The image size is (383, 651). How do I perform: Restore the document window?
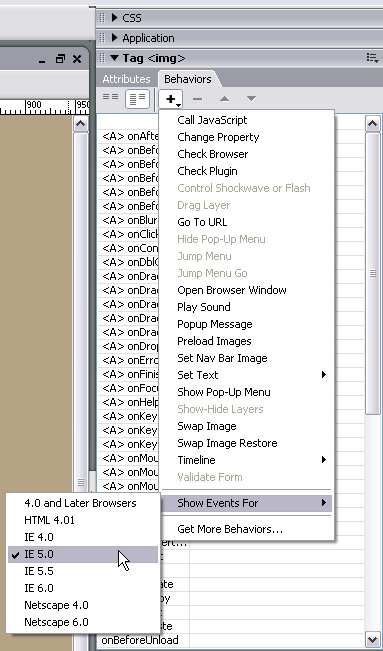click(60, 59)
